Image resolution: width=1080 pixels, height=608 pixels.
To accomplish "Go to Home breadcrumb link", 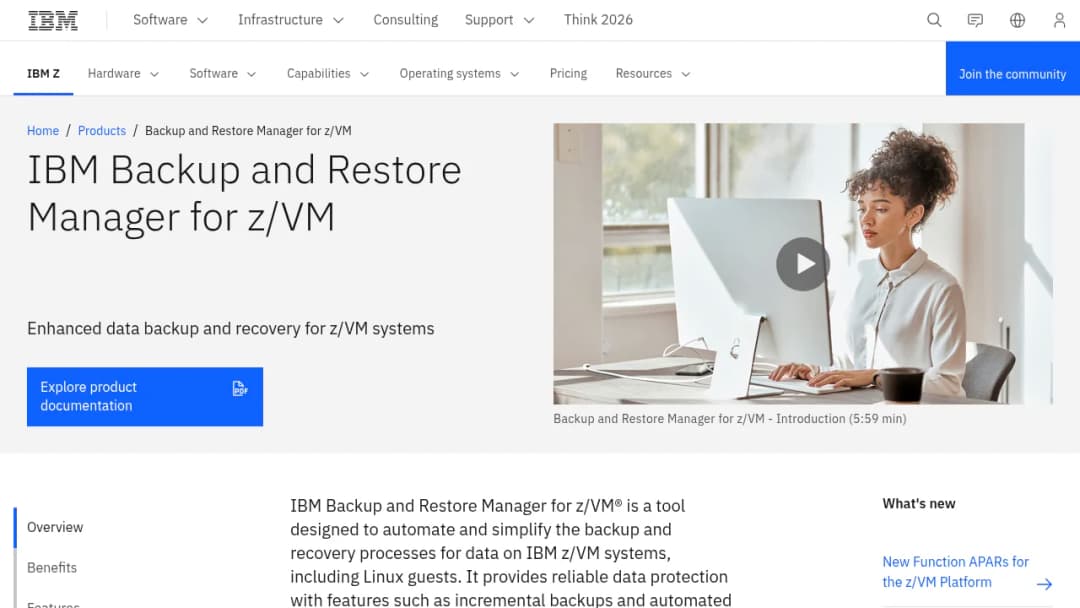I will 43,131.
